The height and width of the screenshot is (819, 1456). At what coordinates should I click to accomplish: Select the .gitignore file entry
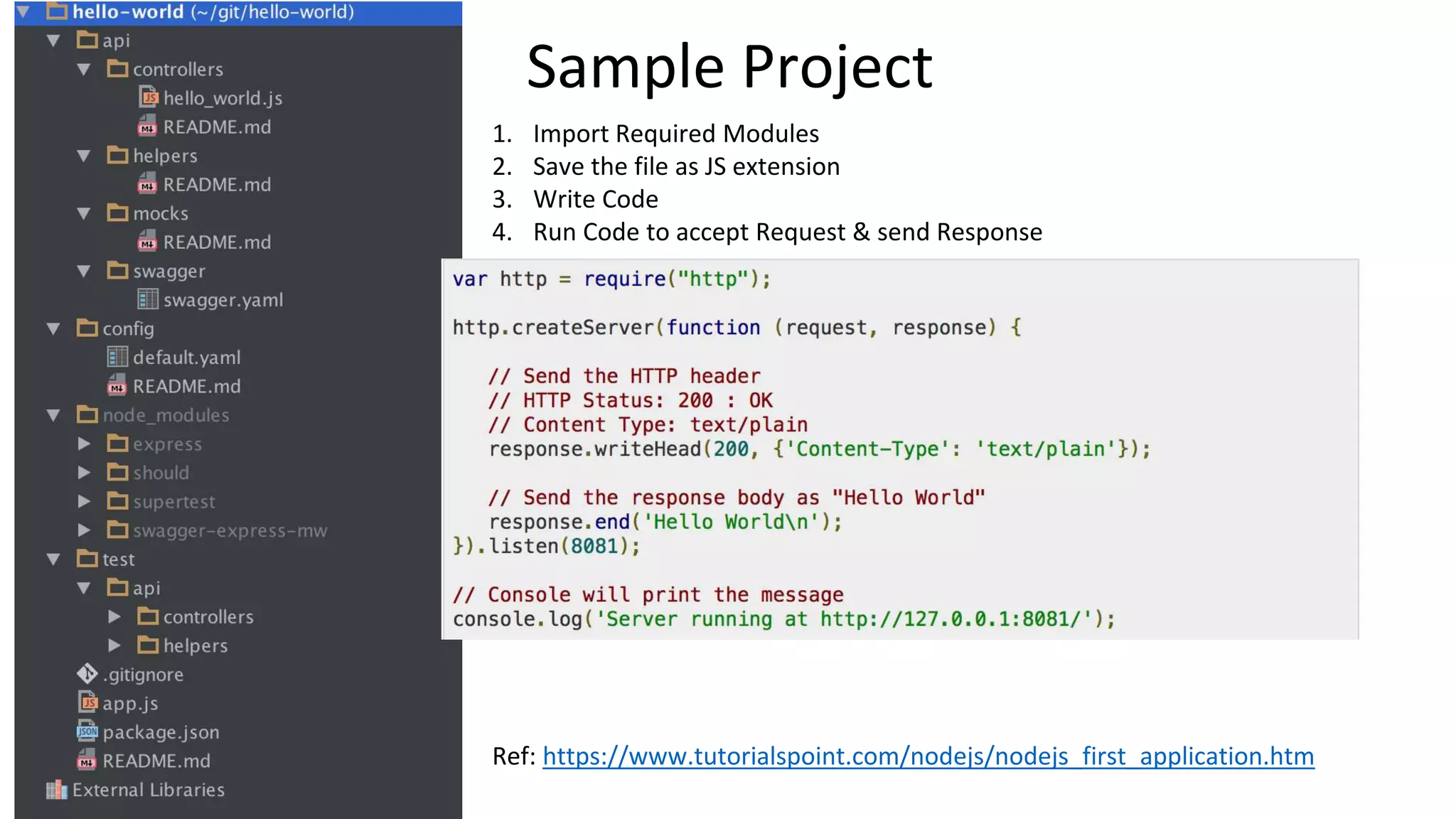click(x=143, y=675)
